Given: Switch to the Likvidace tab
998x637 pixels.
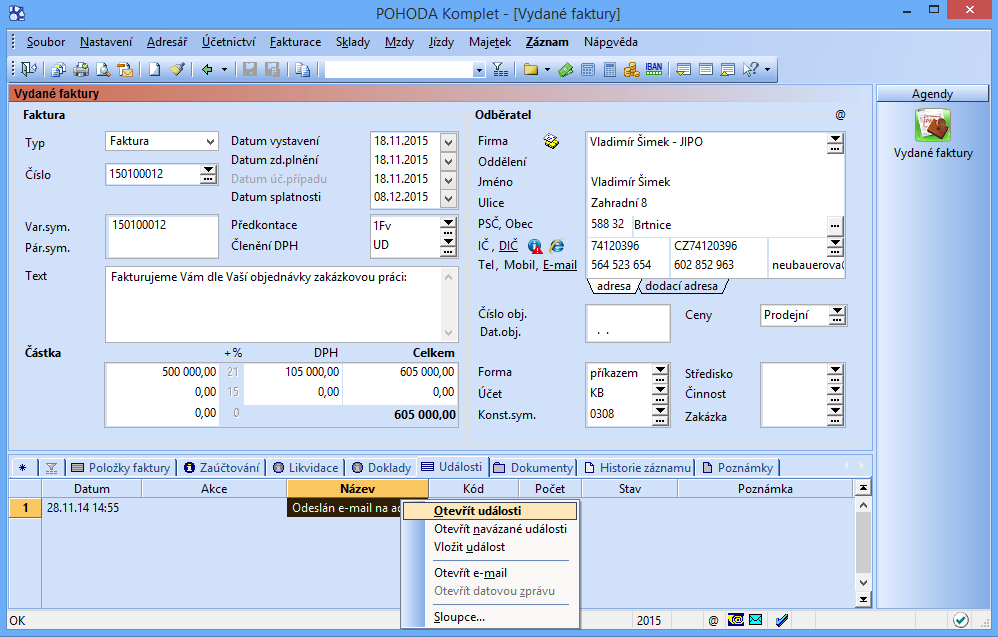Looking at the screenshot, I should pyautogui.click(x=306, y=468).
